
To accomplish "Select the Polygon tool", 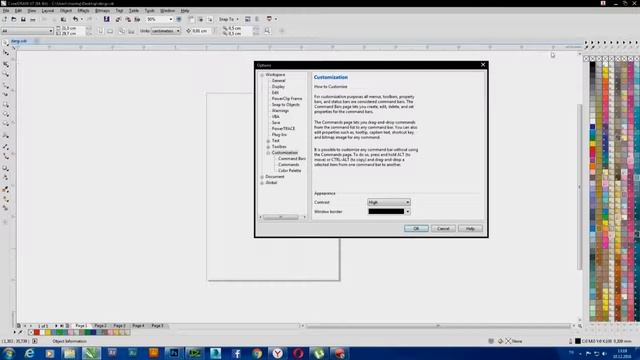I will pos(6,124).
